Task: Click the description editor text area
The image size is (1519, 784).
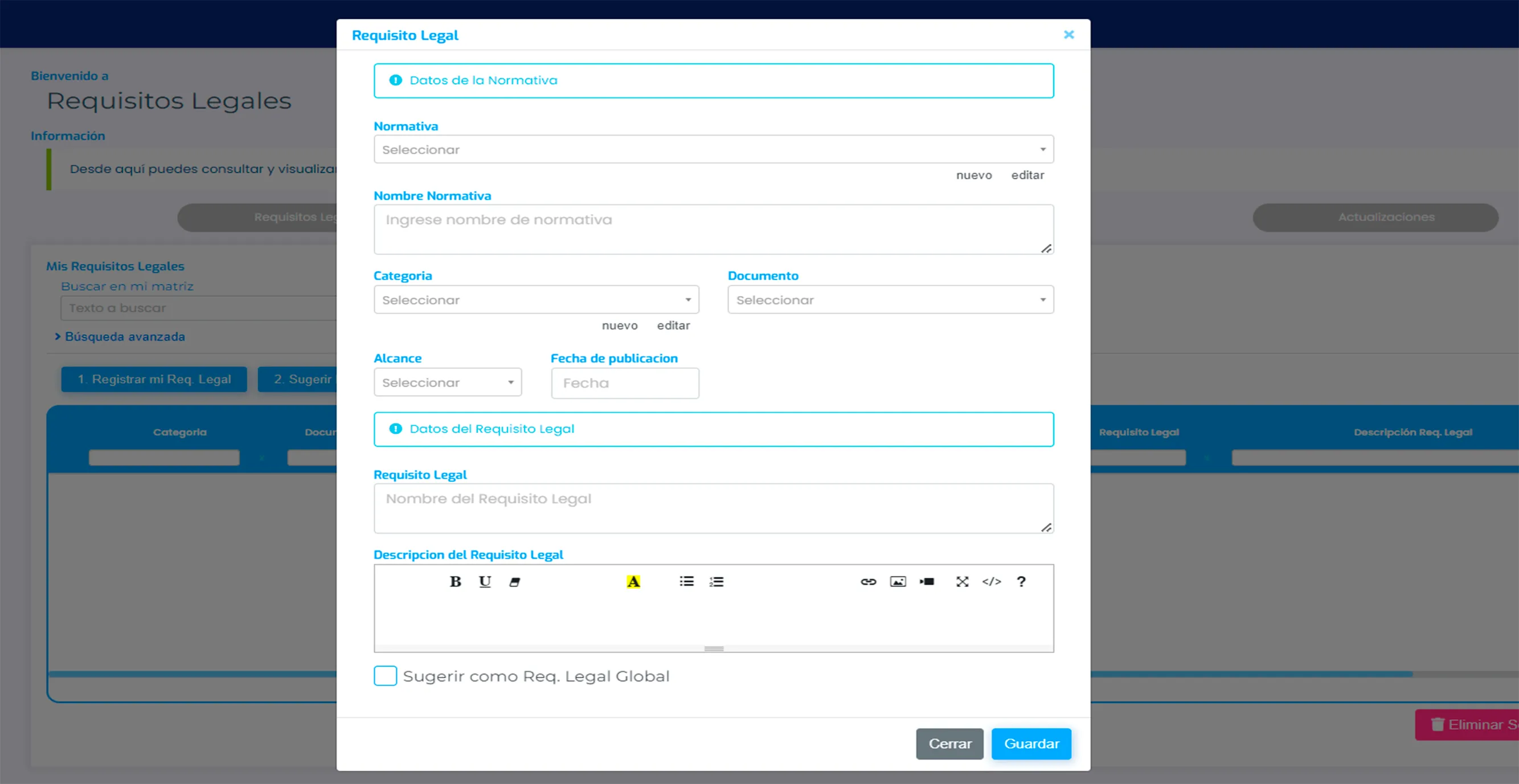Action: pyautogui.click(x=714, y=621)
